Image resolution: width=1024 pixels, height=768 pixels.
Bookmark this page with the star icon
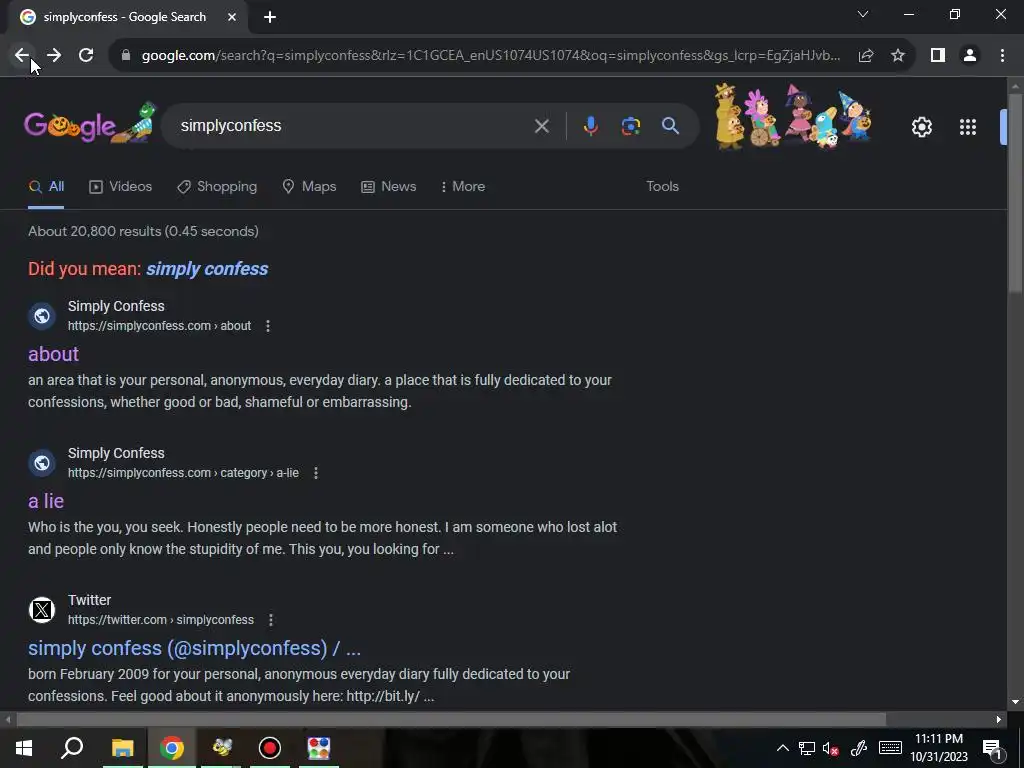[898, 56]
